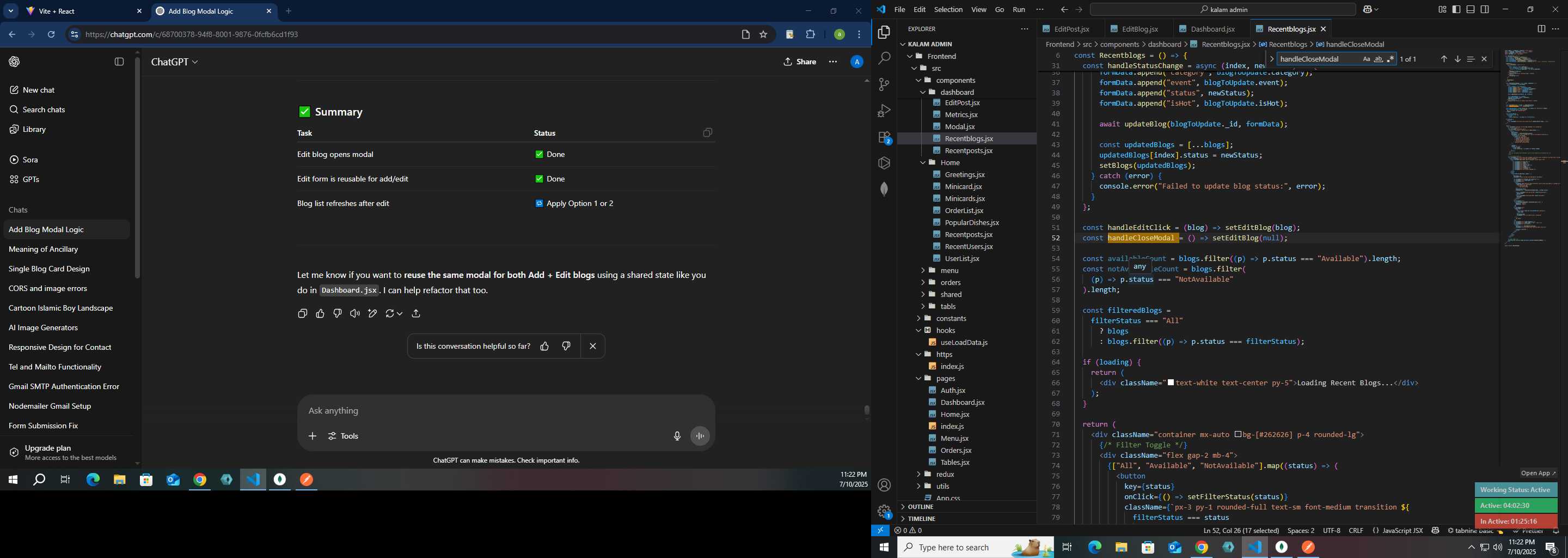1568x558 pixels.
Task: Collapse the Home folder in explorer
Action: click(950, 162)
